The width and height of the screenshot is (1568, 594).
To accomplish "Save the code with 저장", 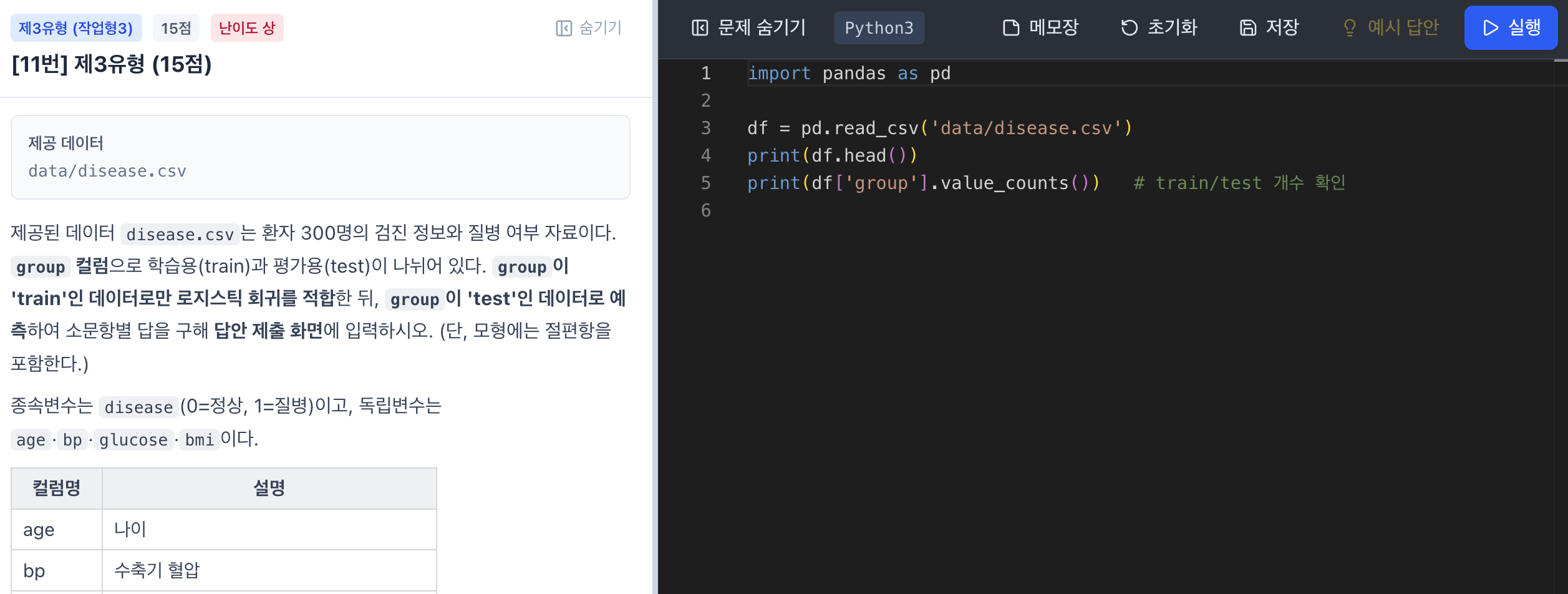I will [1269, 27].
